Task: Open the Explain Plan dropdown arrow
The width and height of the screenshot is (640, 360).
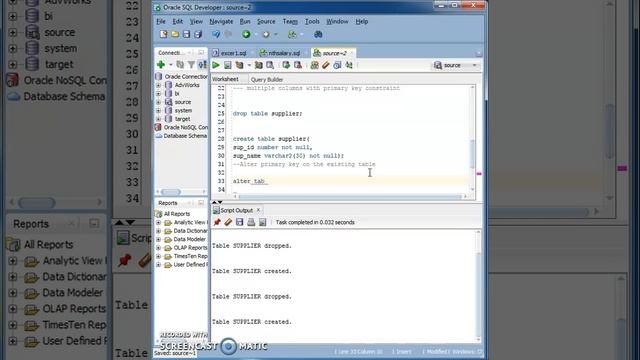Action: click(x=249, y=65)
